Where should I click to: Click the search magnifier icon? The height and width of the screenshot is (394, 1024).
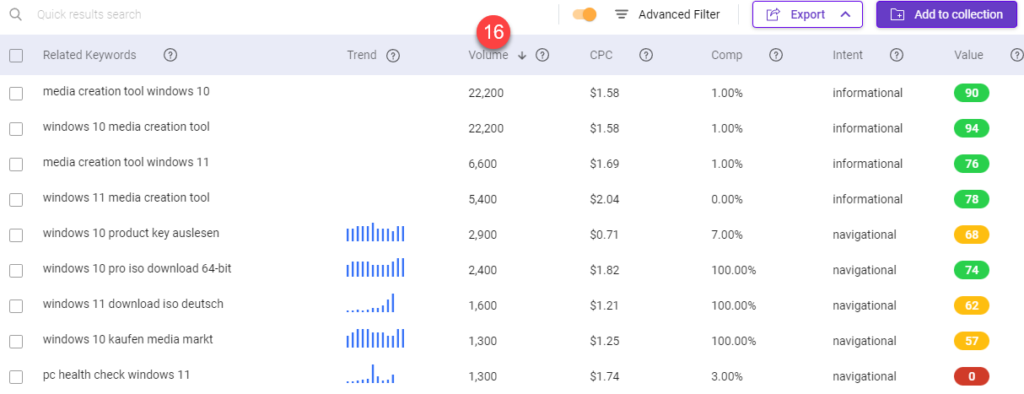pos(15,14)
